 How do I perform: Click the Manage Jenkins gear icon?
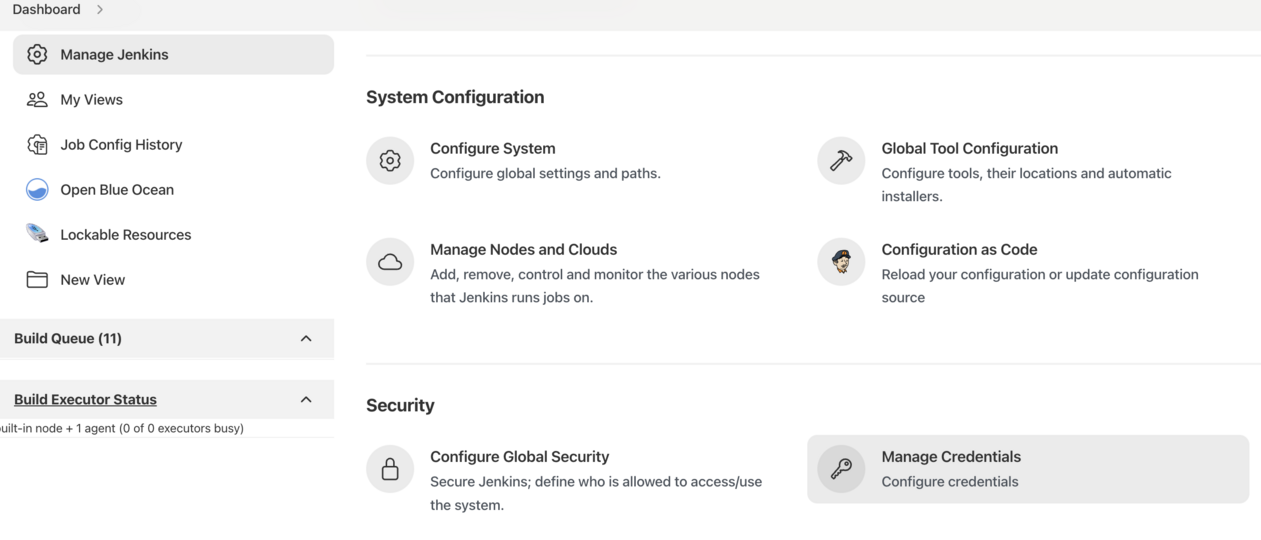37,54
